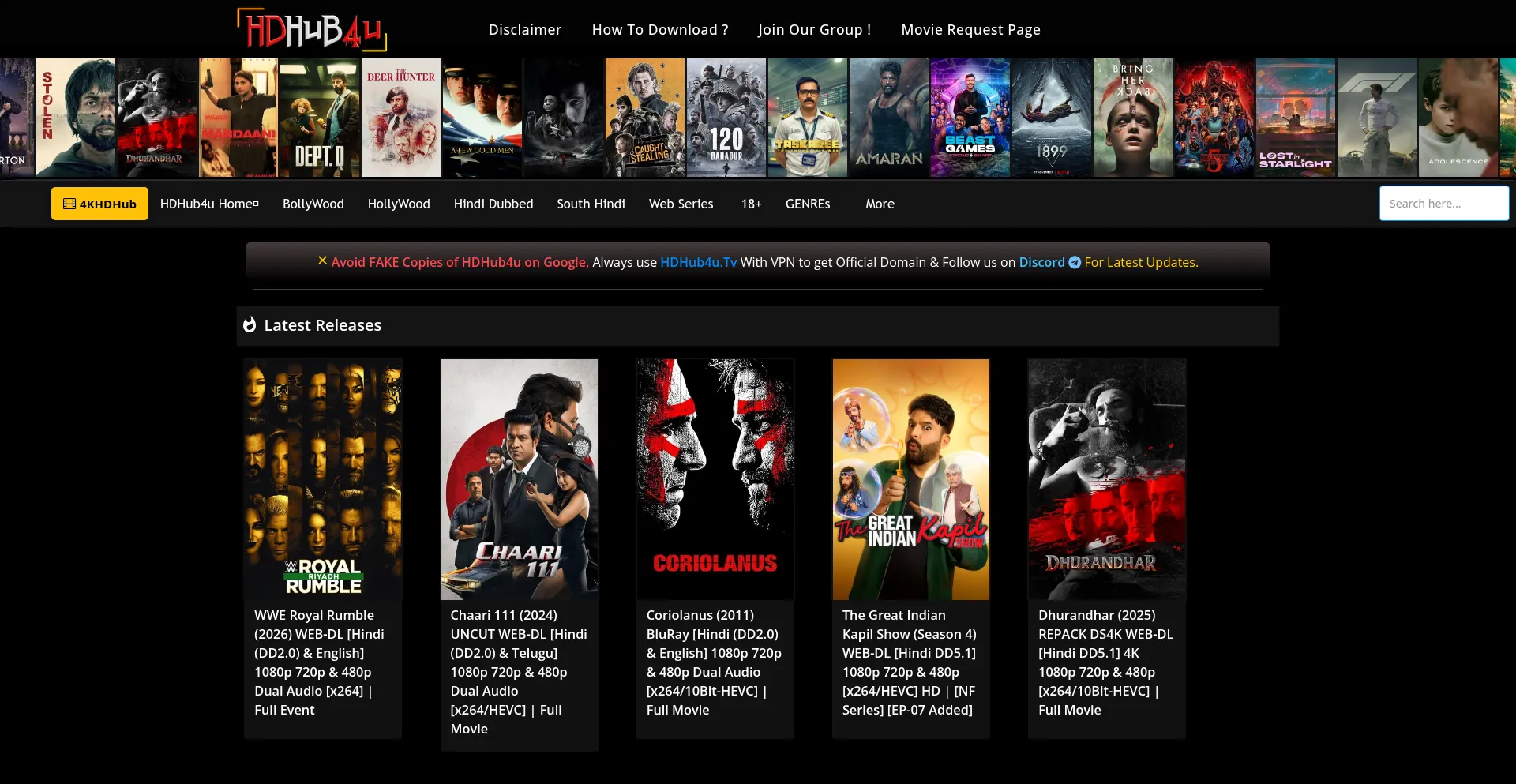Viewport: 1516px width, 784px height.
Task: Click the Avoid FAKE Copies warning text
Action: coord(460,262)
